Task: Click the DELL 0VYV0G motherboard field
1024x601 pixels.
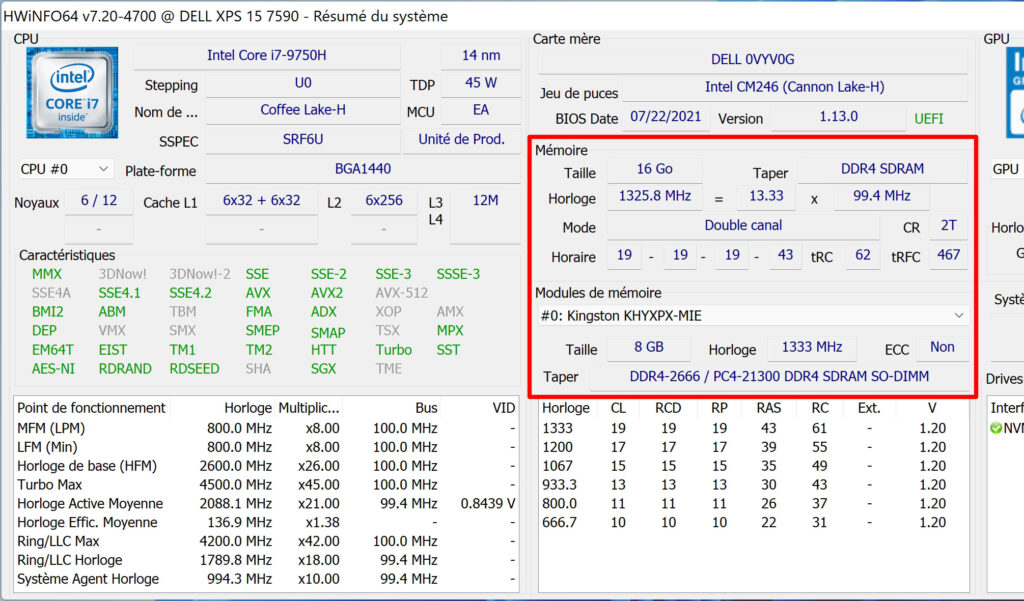Action: click(752, 60)
